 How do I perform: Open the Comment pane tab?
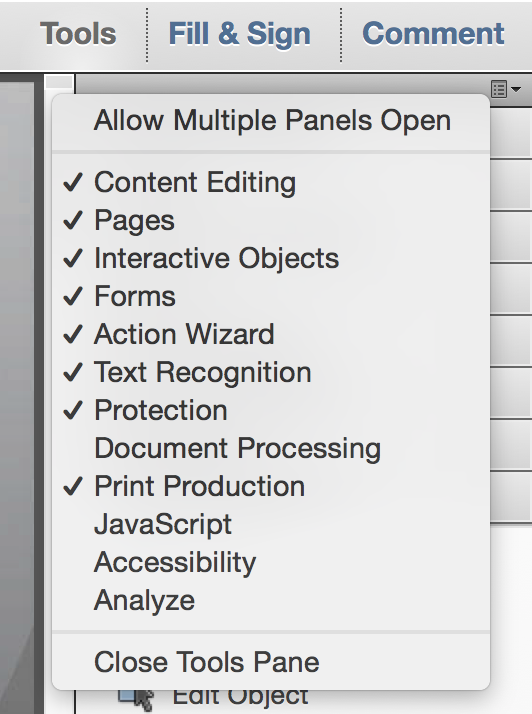click(433, 34)
